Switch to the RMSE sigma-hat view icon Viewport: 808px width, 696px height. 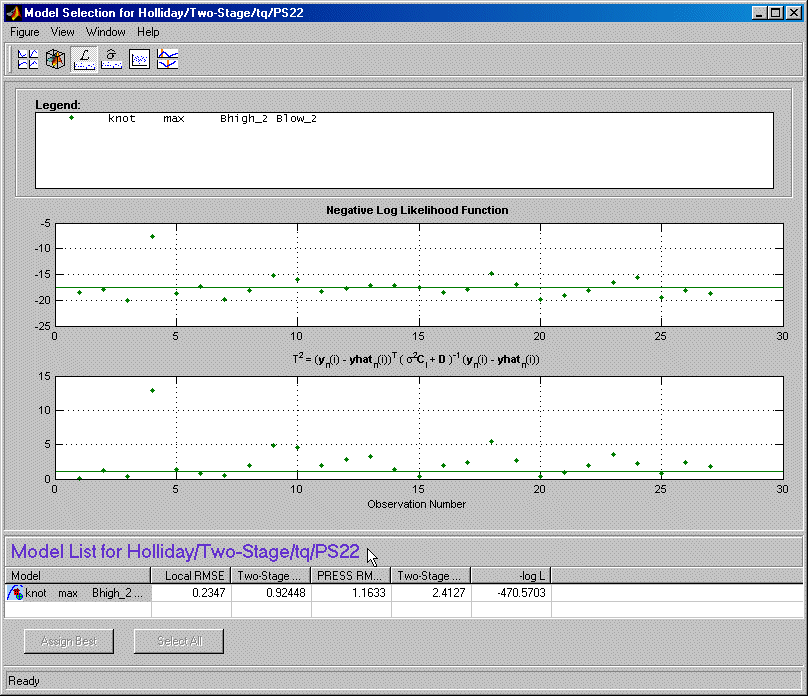(x=111, y=59)
